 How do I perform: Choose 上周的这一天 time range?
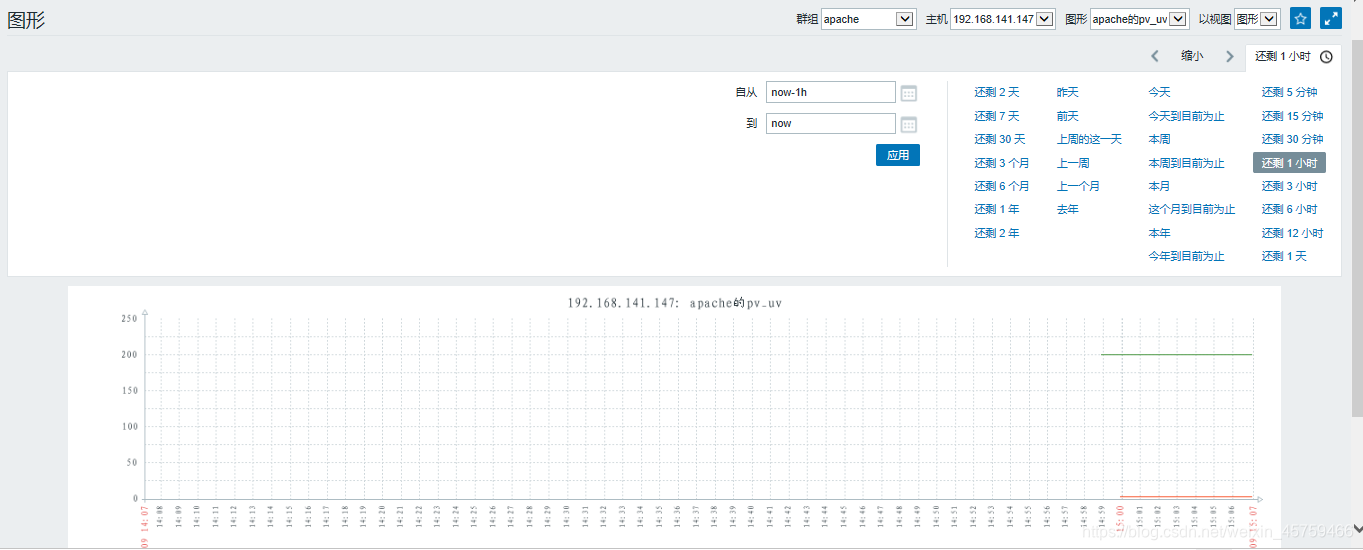1090,139
